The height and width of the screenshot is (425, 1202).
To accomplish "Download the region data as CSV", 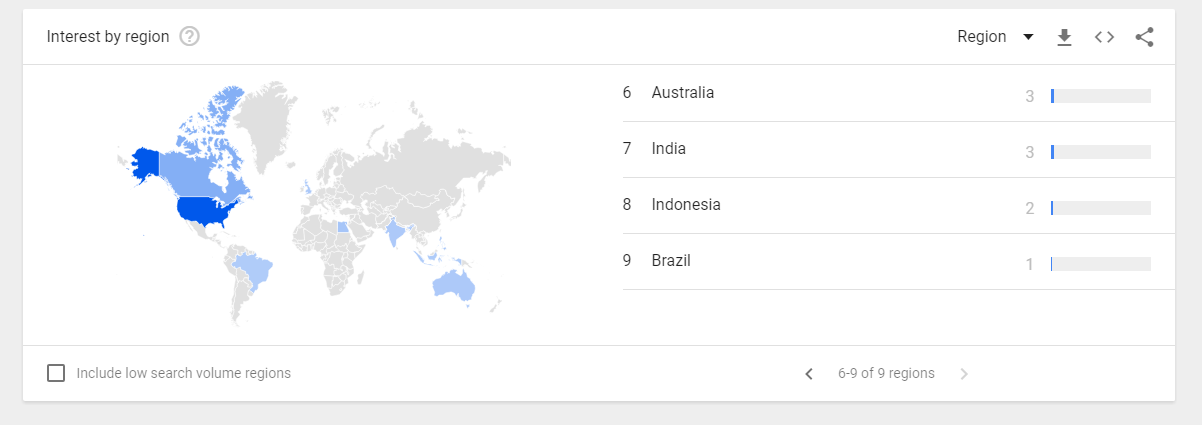I will 1064,37.
